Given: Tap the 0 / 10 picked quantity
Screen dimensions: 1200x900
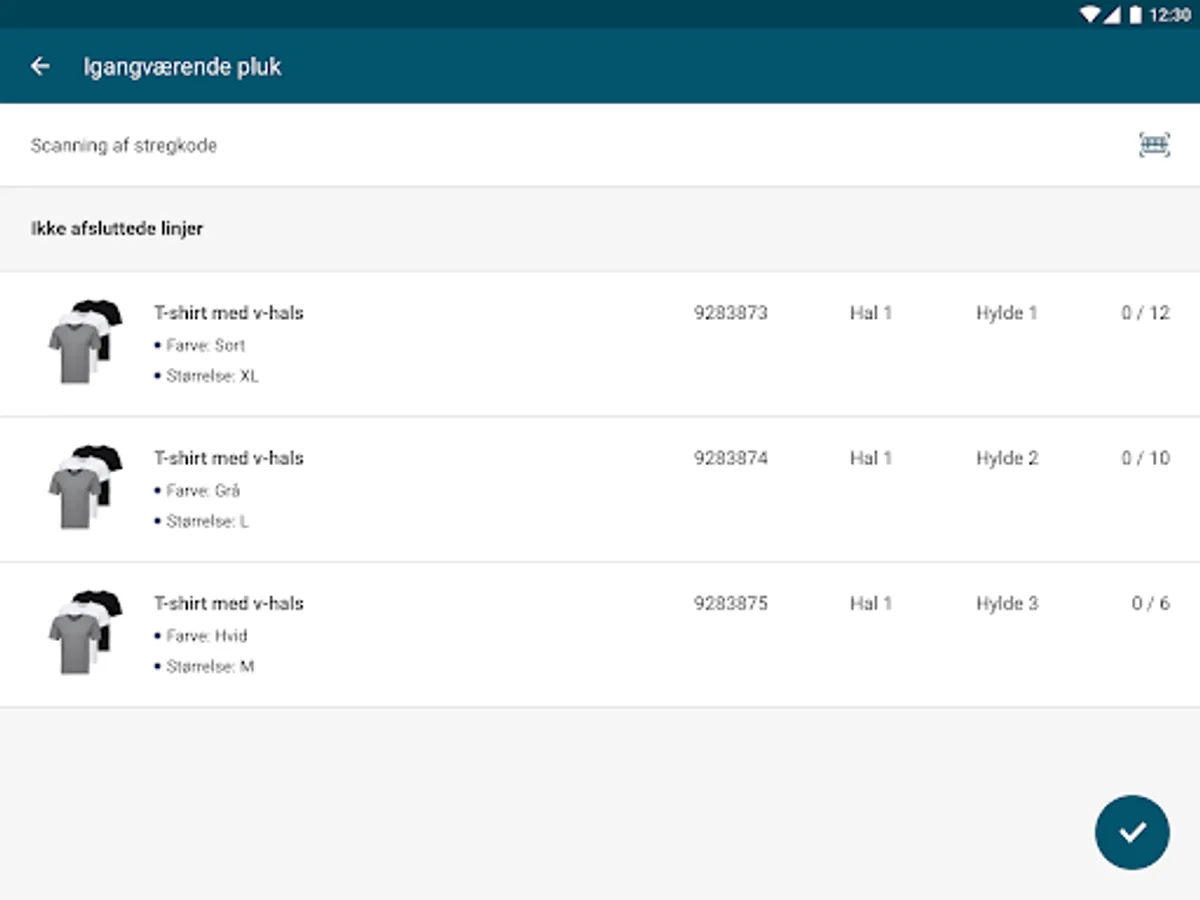Looking at the screenshot, I should [1145, 458].
